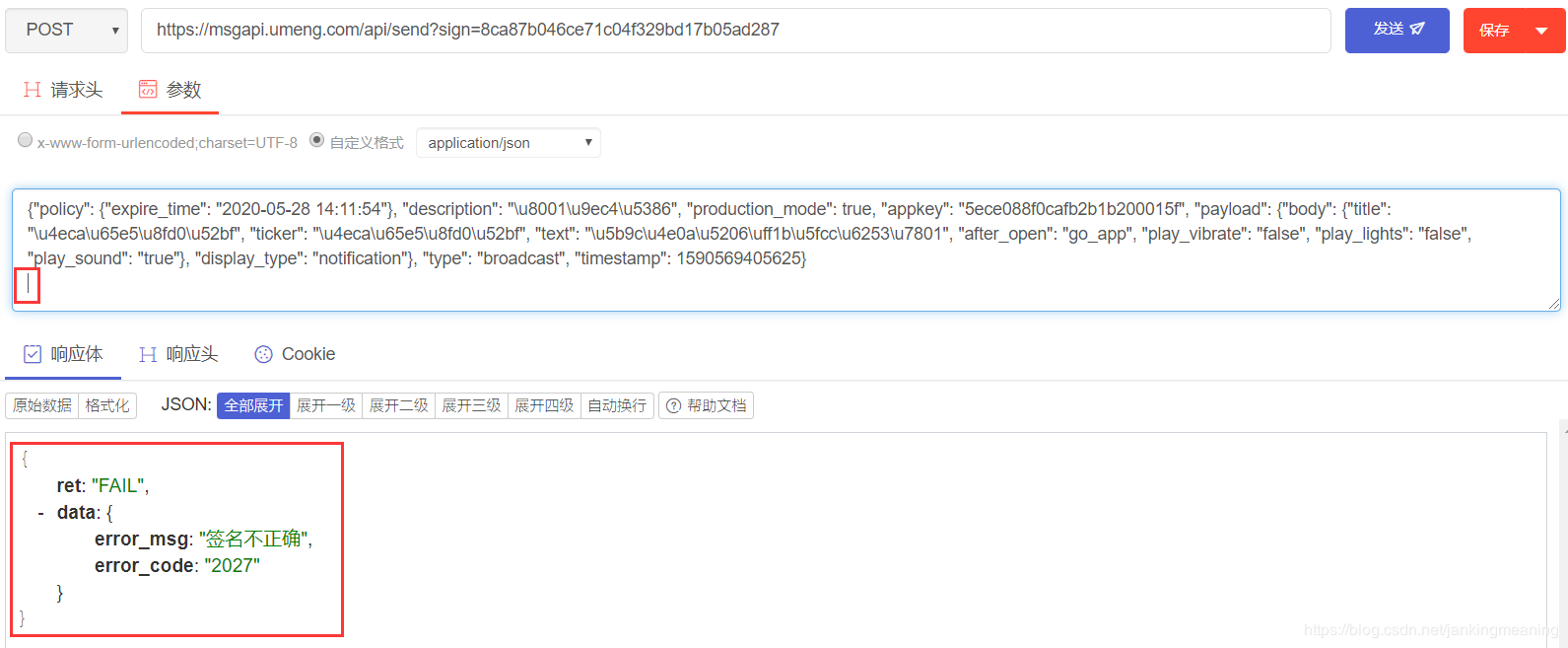The width and height of the screenshot is (1568, 648).
Task: Click the 保存 save button
Action: tap(1494, 31)
